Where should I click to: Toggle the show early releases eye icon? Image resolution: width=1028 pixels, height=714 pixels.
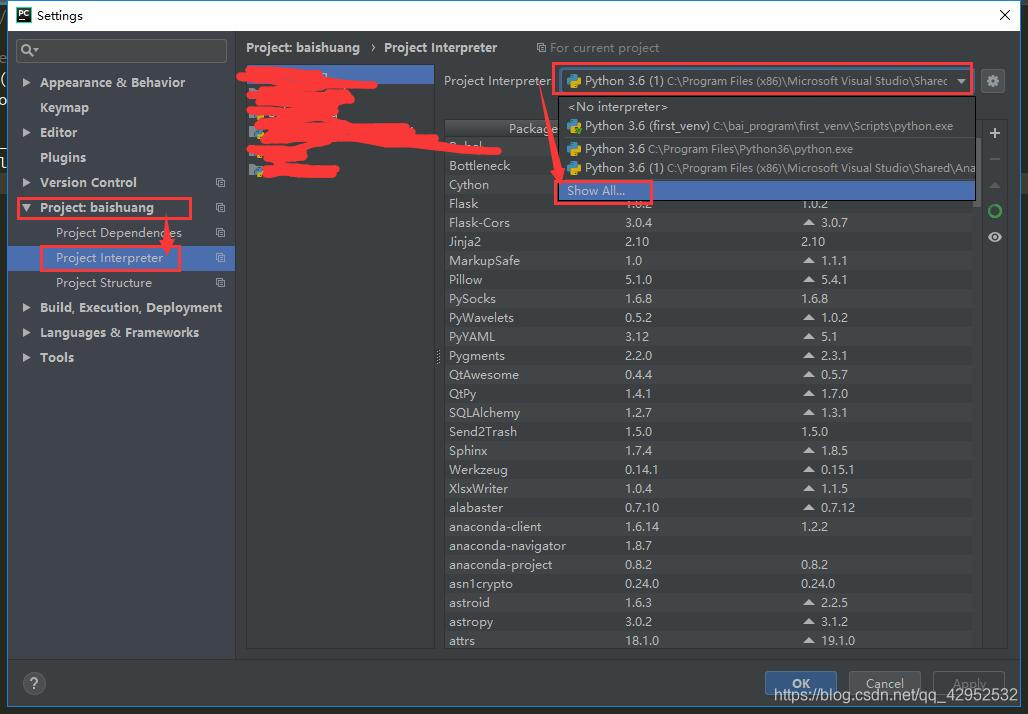coord(995,237)
